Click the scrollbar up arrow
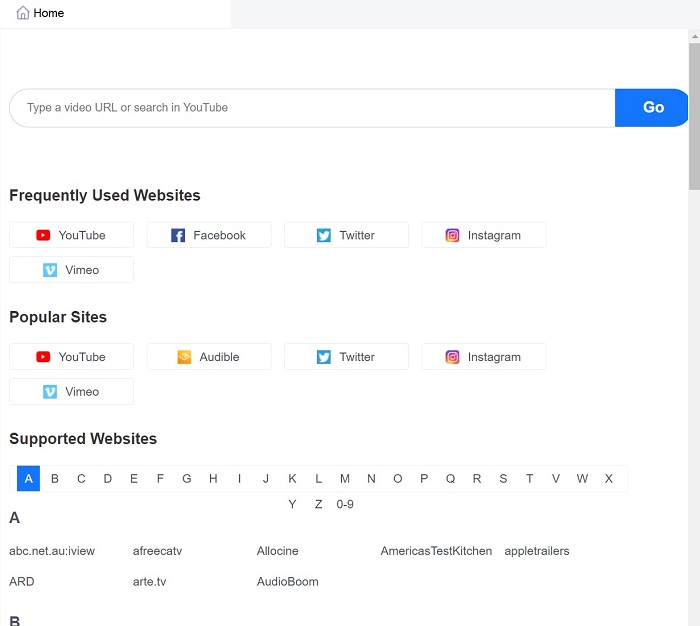 [694, 36]
